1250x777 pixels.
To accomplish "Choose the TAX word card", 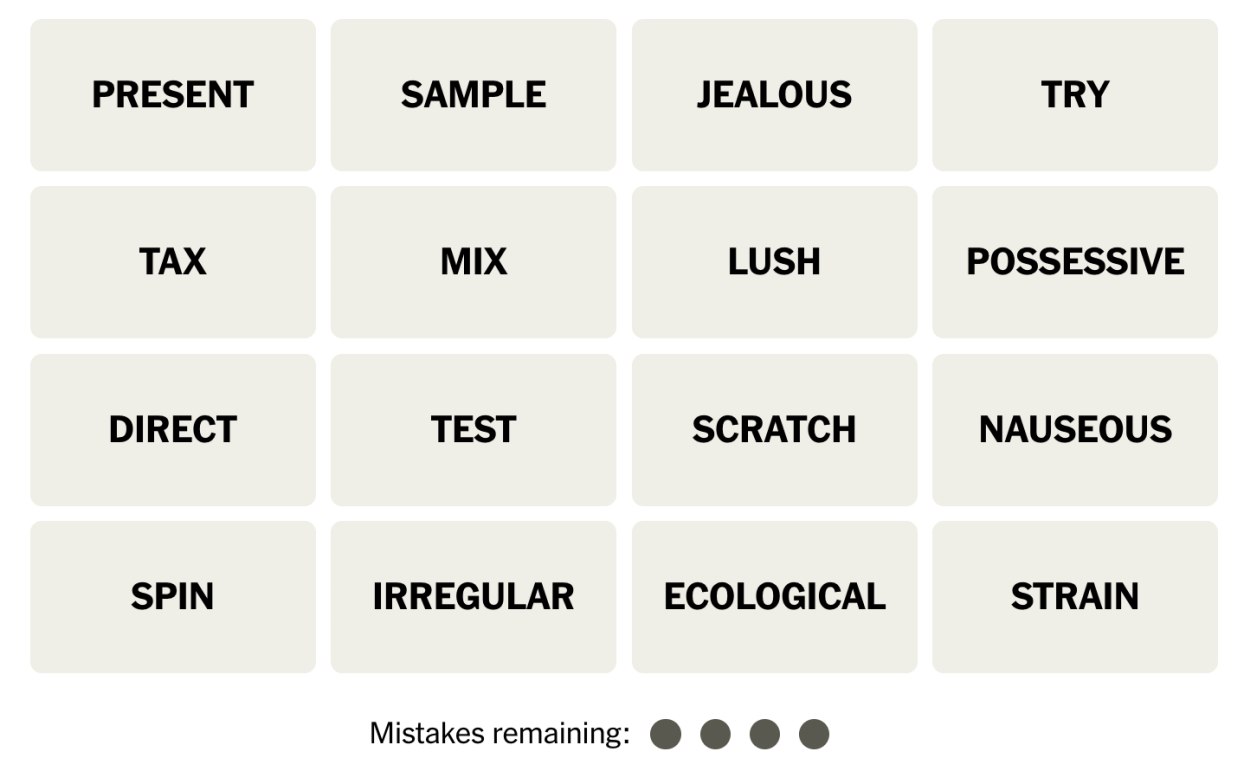I will pyautogui.click(x=173, y=262).
